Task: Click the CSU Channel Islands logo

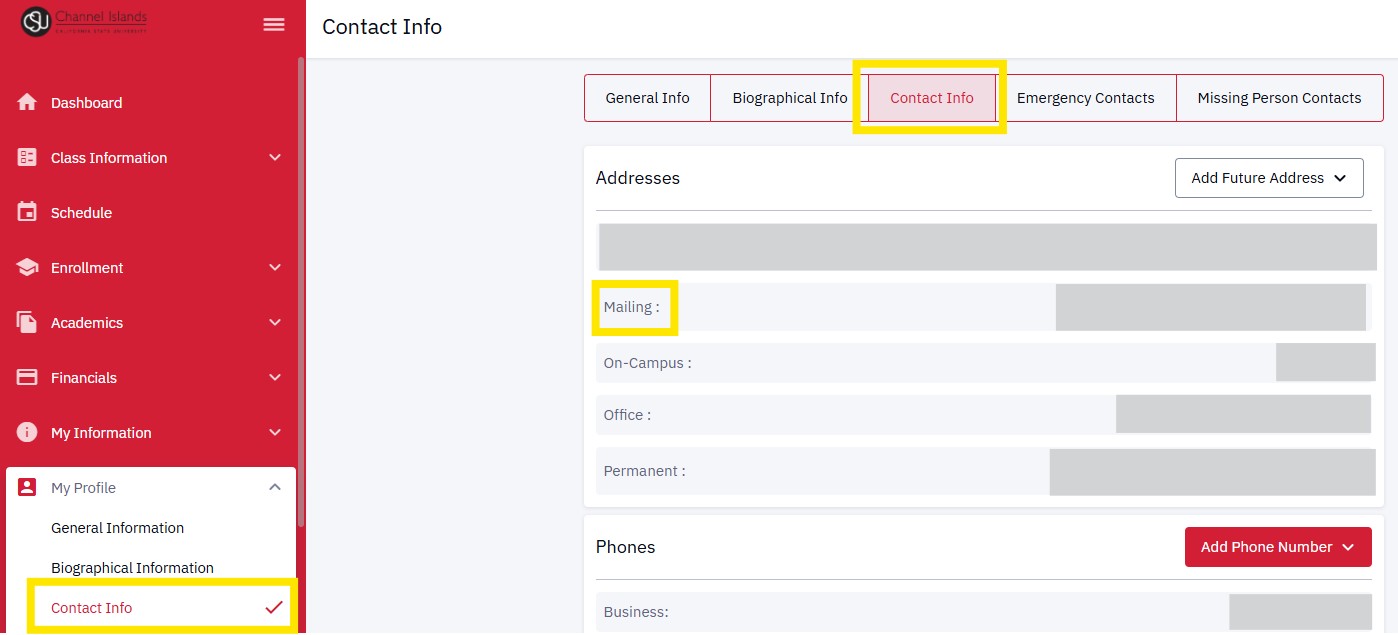Action: coord(84,22)
